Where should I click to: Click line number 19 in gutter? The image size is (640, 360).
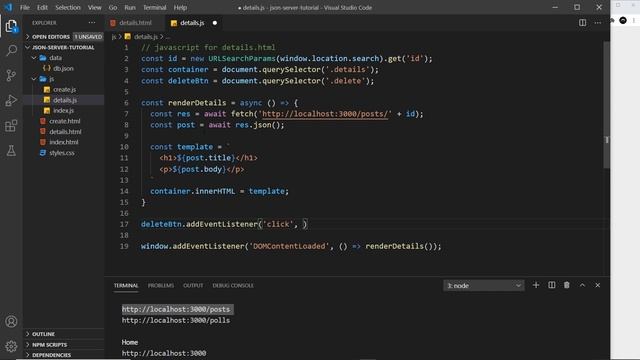(124, 246)
